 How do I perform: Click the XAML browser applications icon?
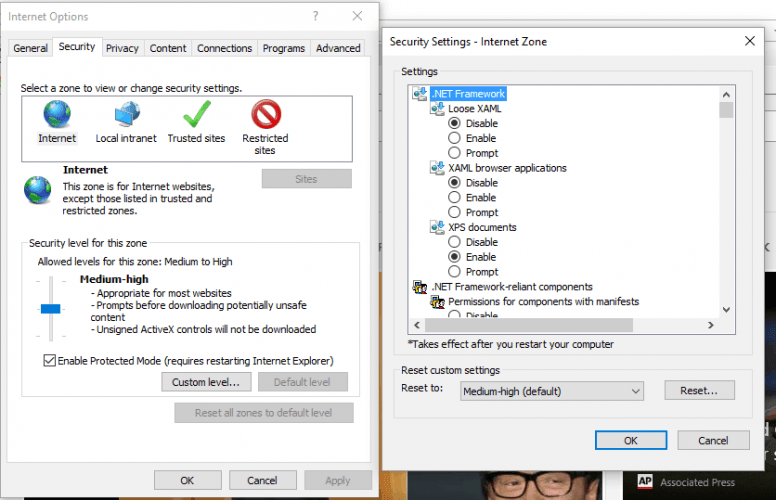click(x=437, y=168)
